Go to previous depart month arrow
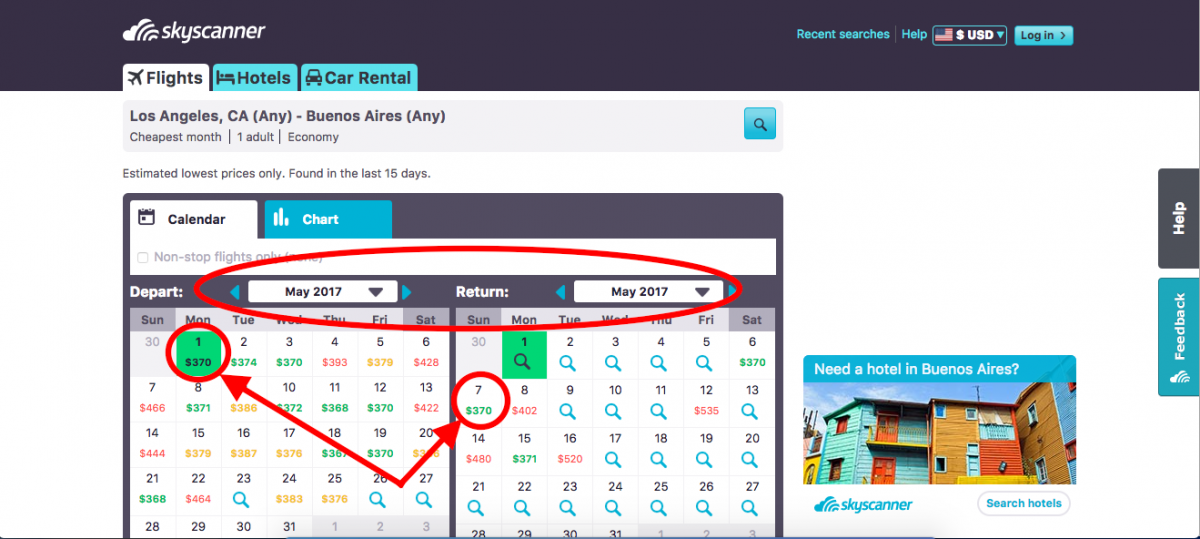1200x539 pixels. pyautogui.click(x=235, y=292)
